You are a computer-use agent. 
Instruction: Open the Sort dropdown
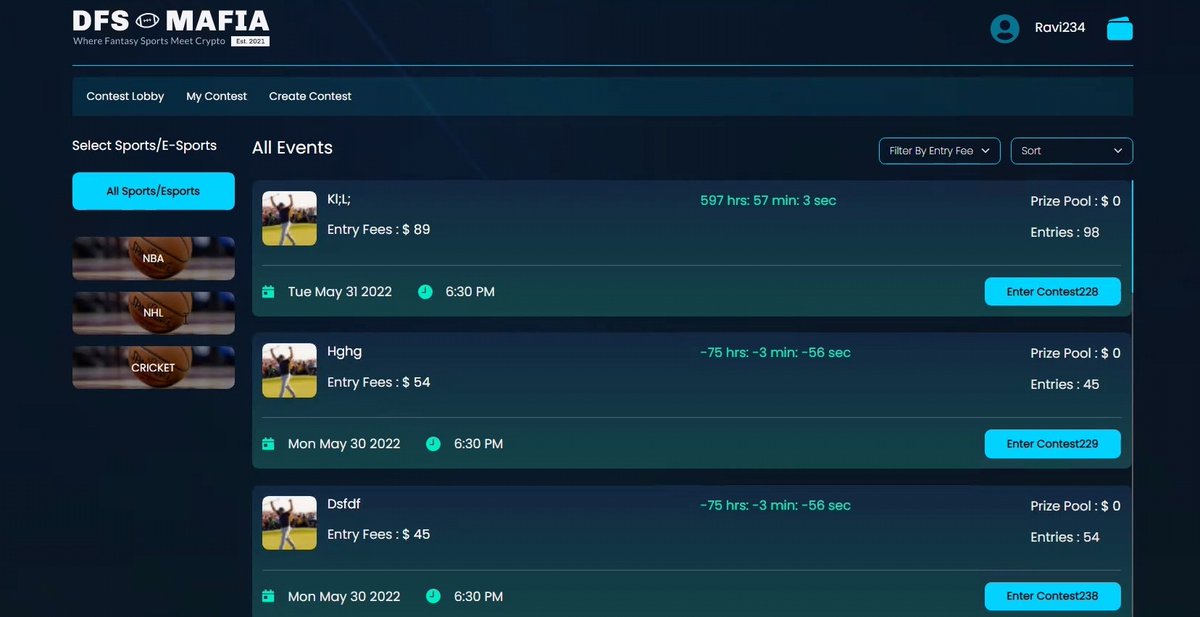click(x=1071, y=151)
